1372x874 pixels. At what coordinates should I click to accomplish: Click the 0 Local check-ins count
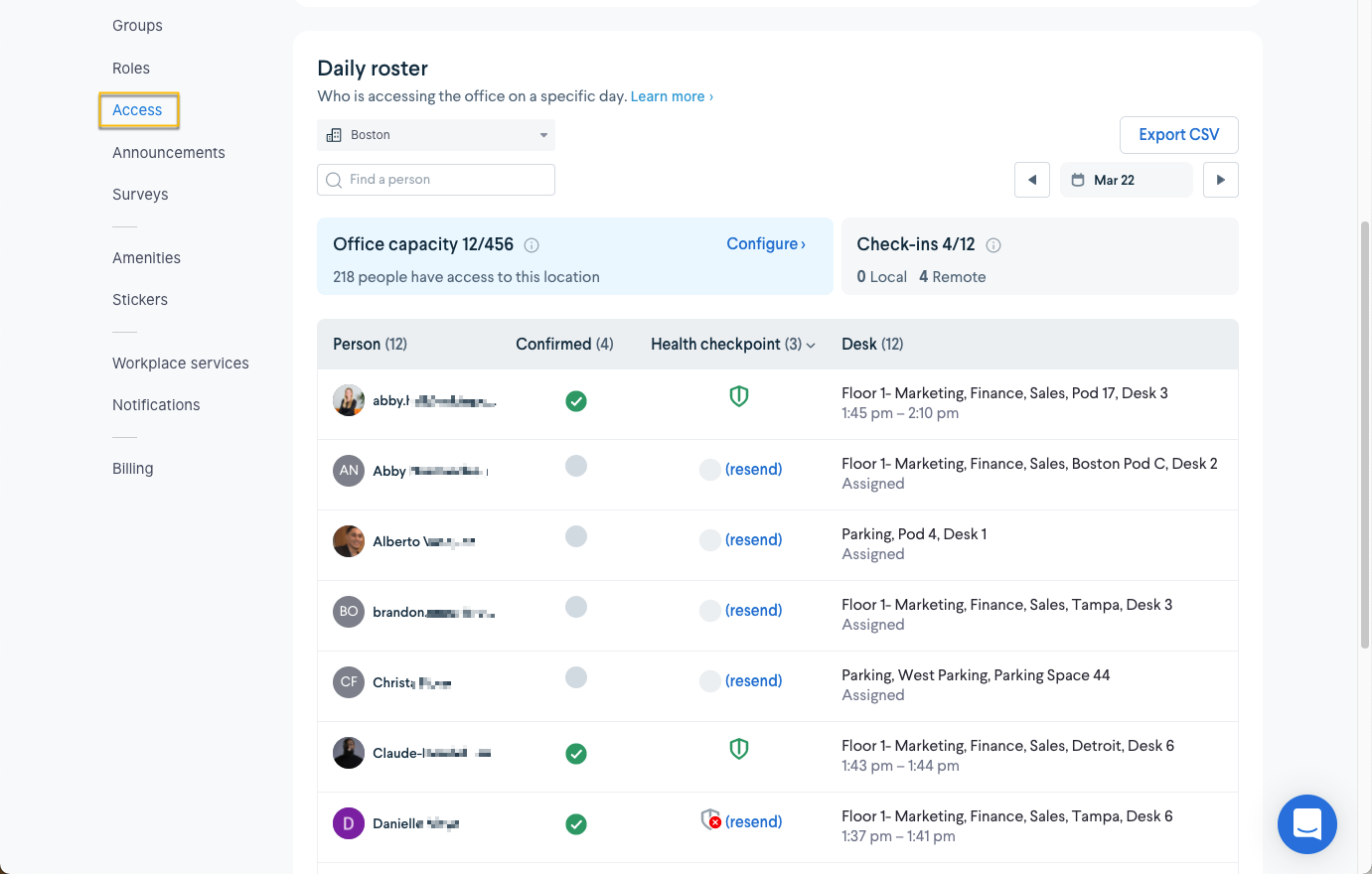coord(882,277)
